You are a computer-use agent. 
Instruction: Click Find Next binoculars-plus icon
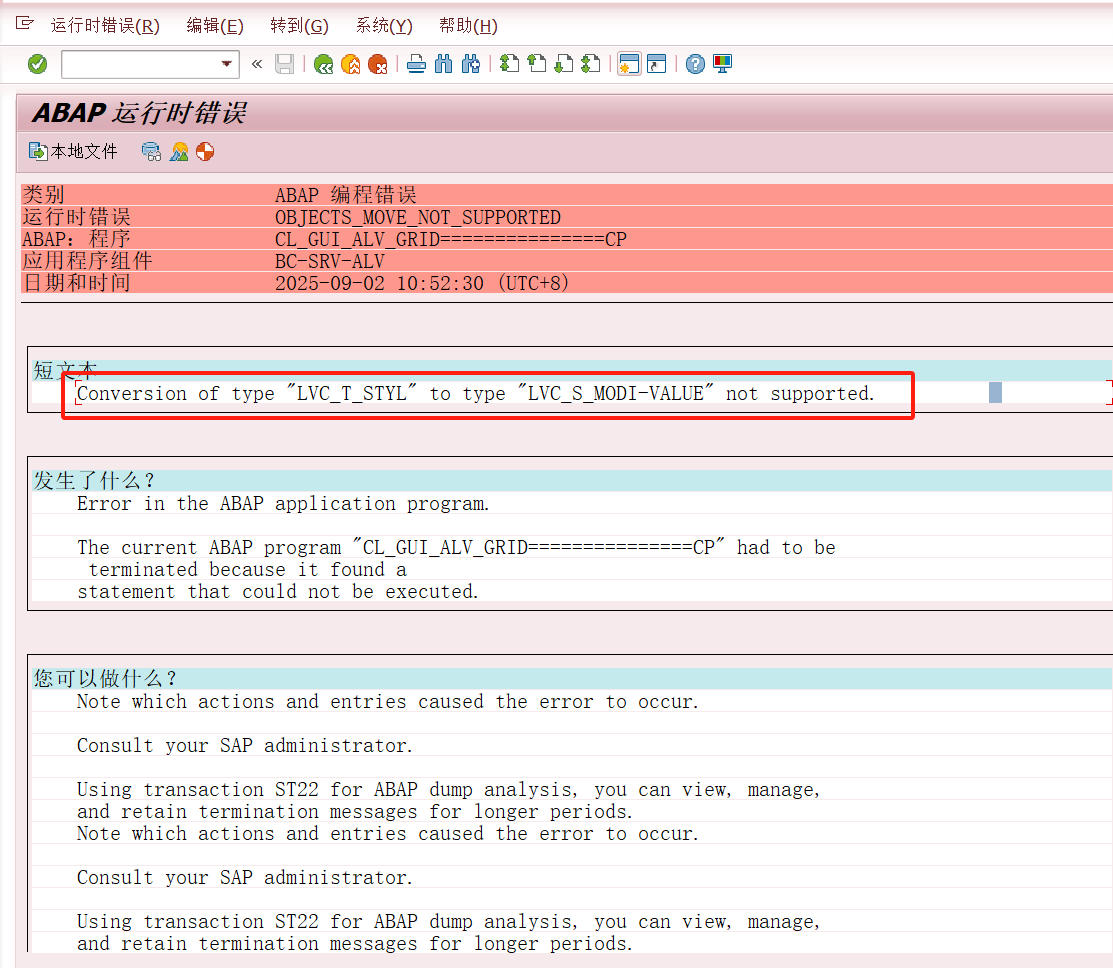471,65
